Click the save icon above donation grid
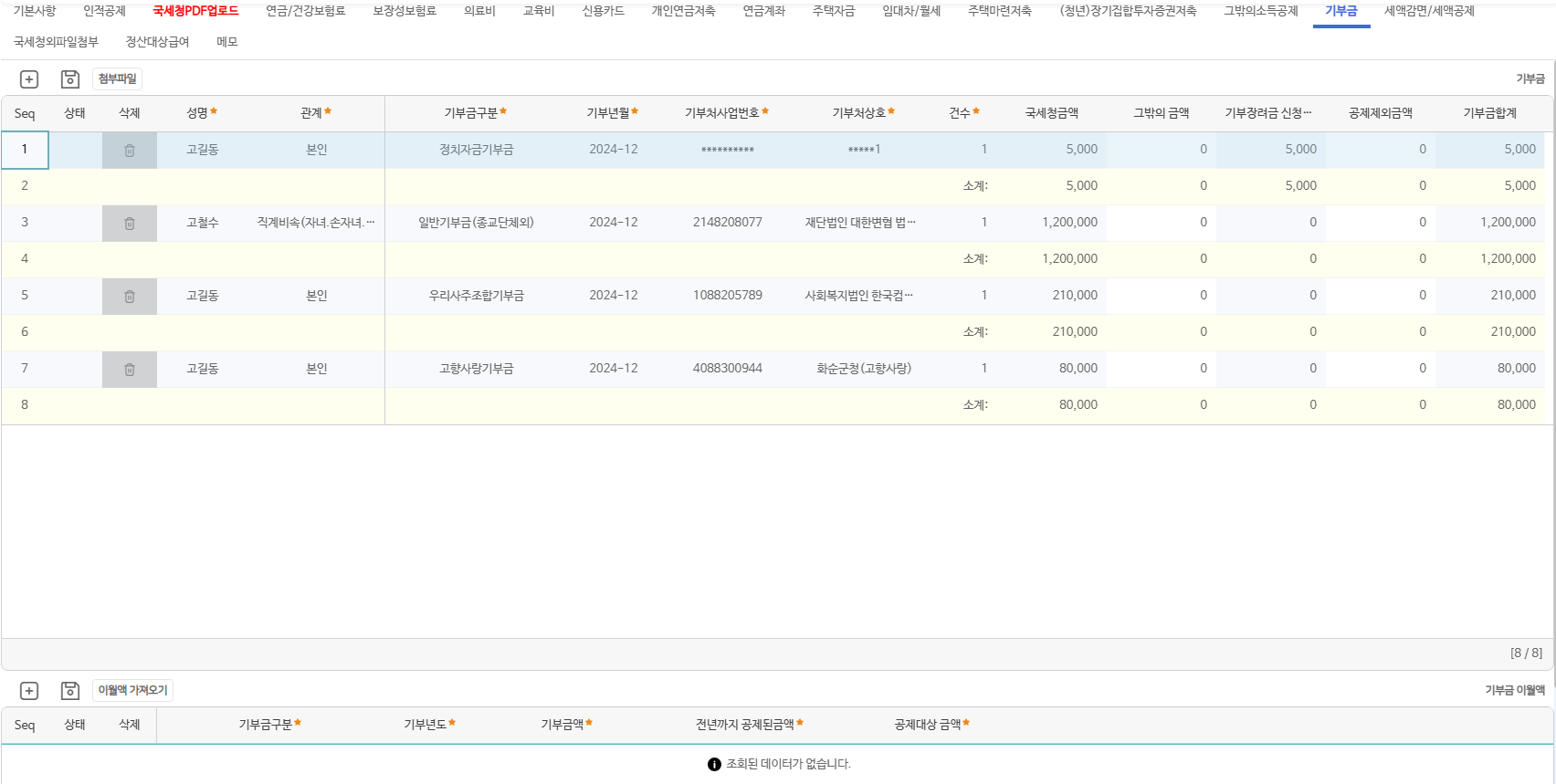Screen dimensions: 1556x784 pyautogui.click(x=70, y=79)
